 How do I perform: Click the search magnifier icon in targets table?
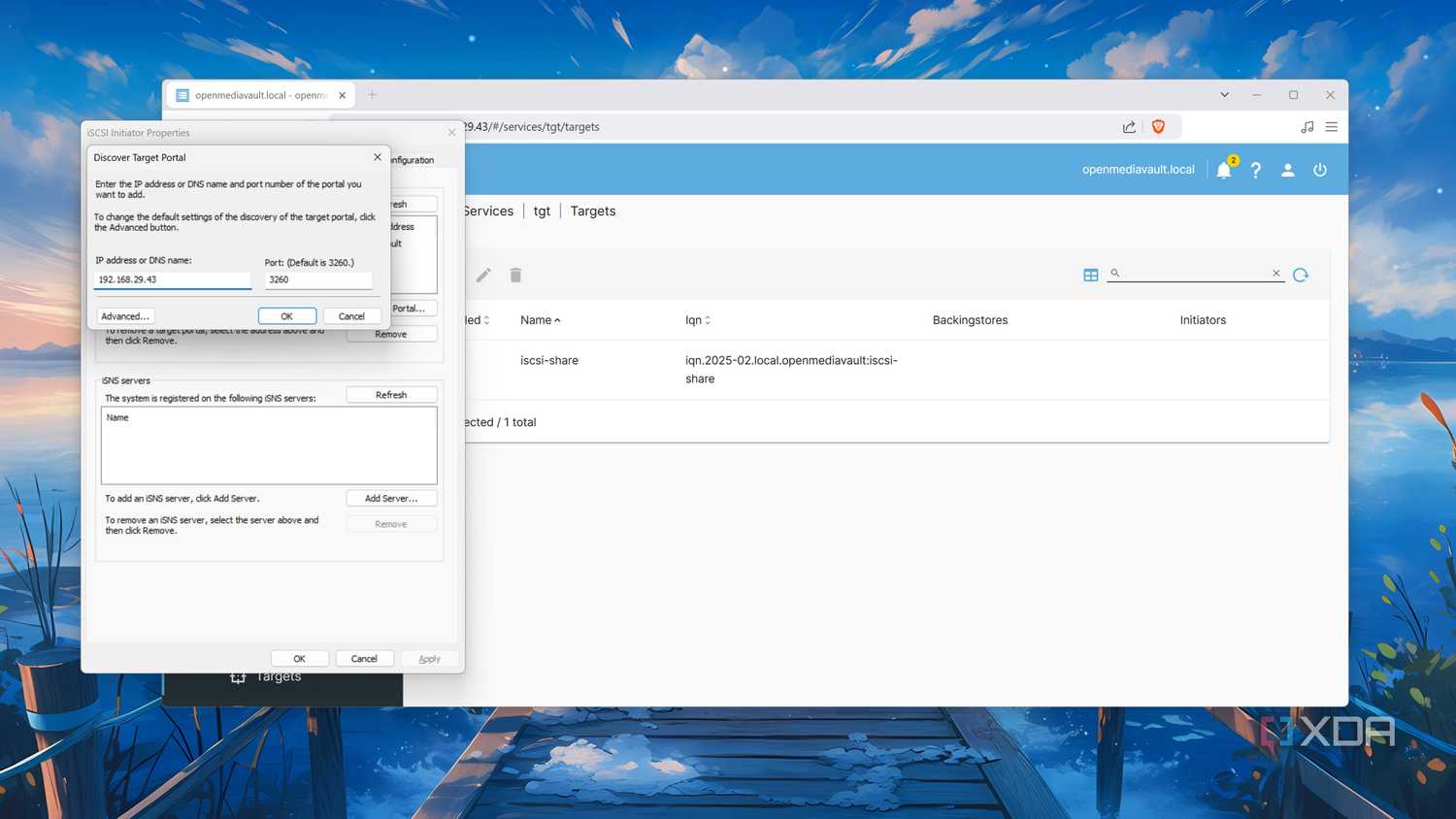tap(1115, 274)
